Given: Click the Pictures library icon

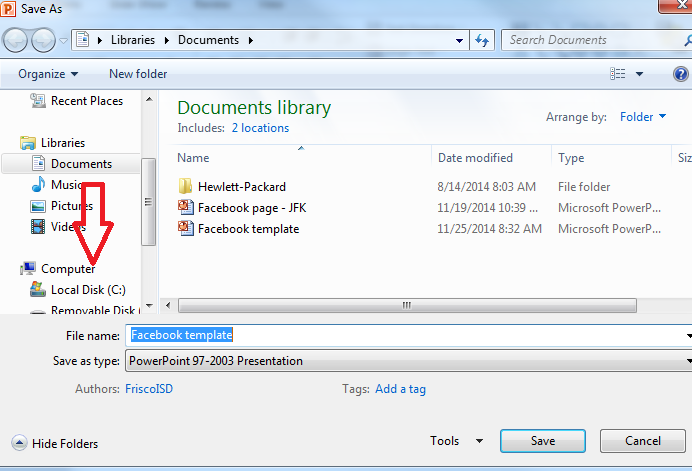Looking at the screenshot, I should 38,206.
